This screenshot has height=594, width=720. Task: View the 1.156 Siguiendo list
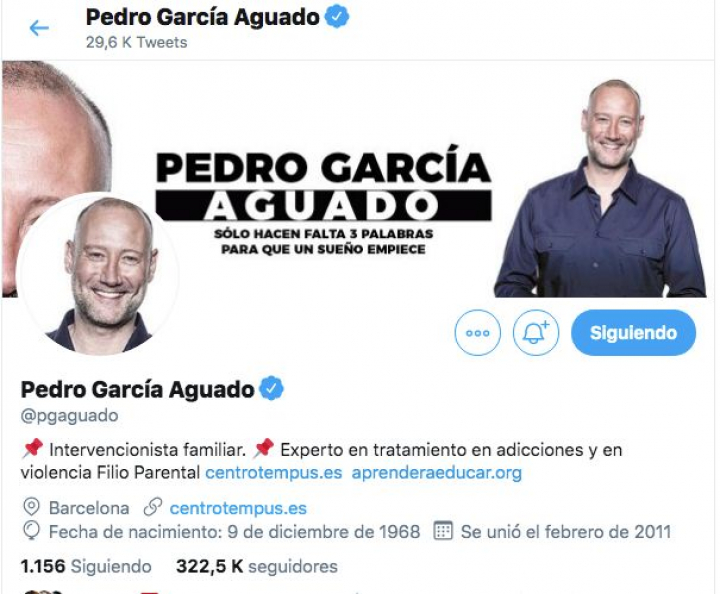(x=86, y=566)
